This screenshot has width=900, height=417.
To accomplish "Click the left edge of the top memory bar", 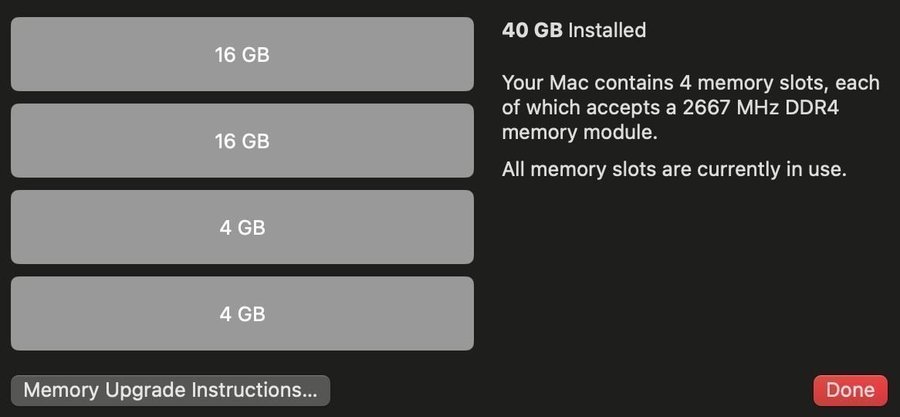I will pyautogui.click(x=20, y=54).
